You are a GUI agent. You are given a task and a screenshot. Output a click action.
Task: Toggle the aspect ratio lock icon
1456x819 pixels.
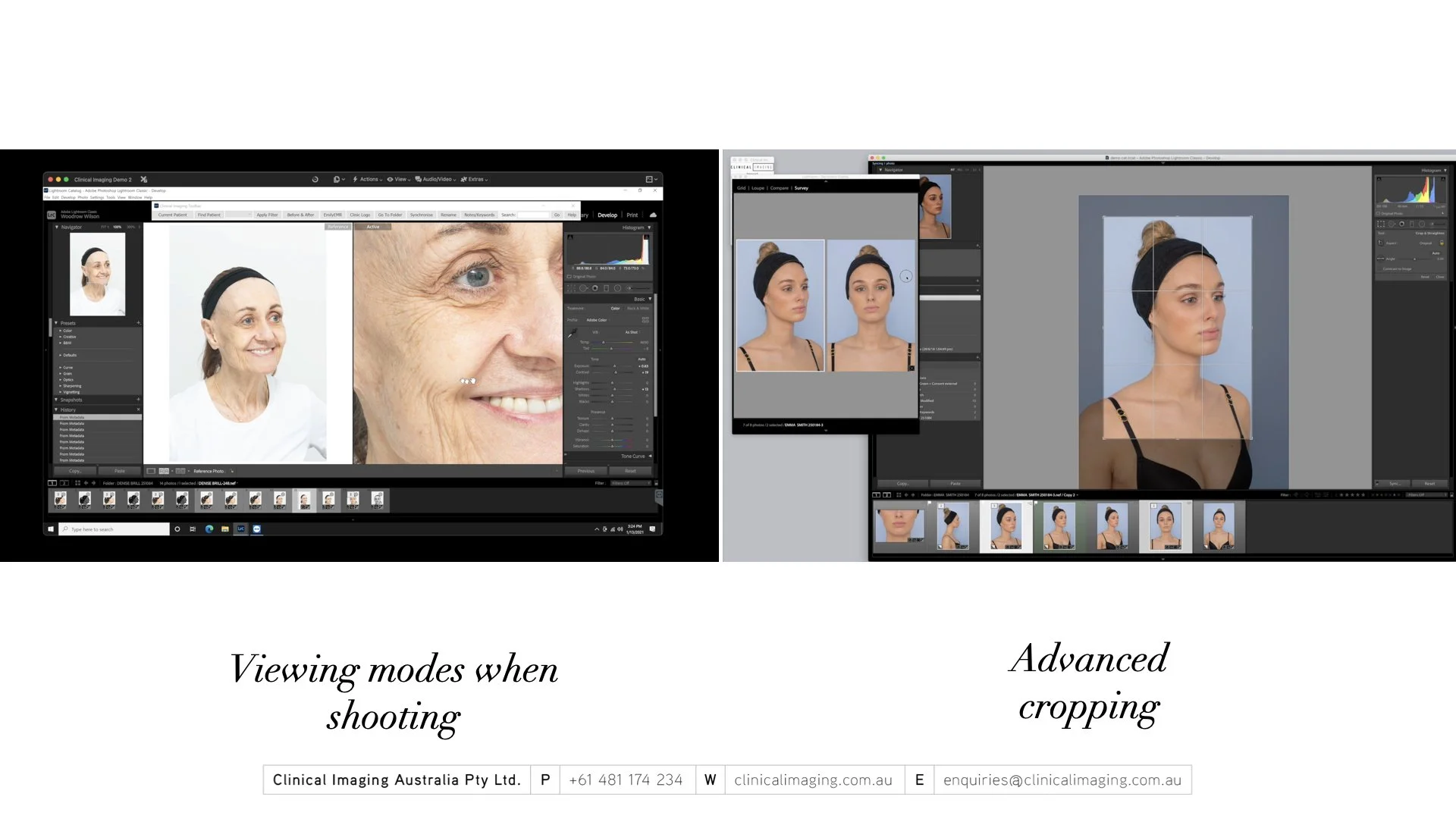coord(1442,243)
